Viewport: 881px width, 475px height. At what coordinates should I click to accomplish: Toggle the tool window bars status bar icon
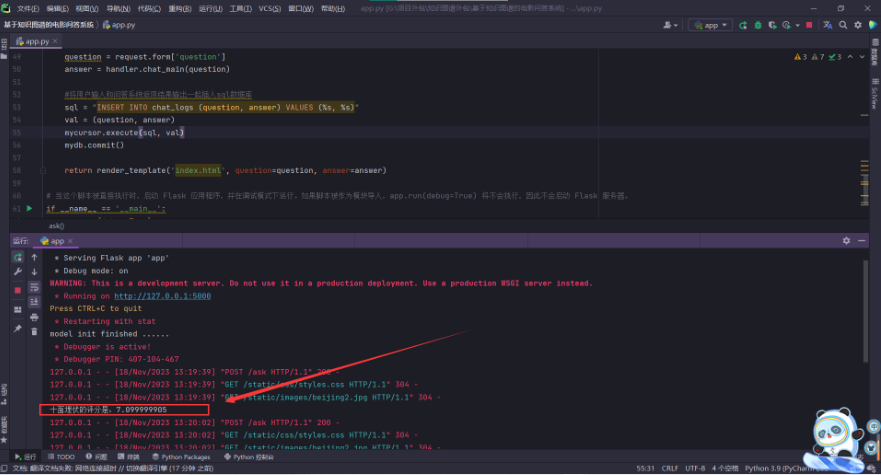pyautogui.click(x=4, y=468)
